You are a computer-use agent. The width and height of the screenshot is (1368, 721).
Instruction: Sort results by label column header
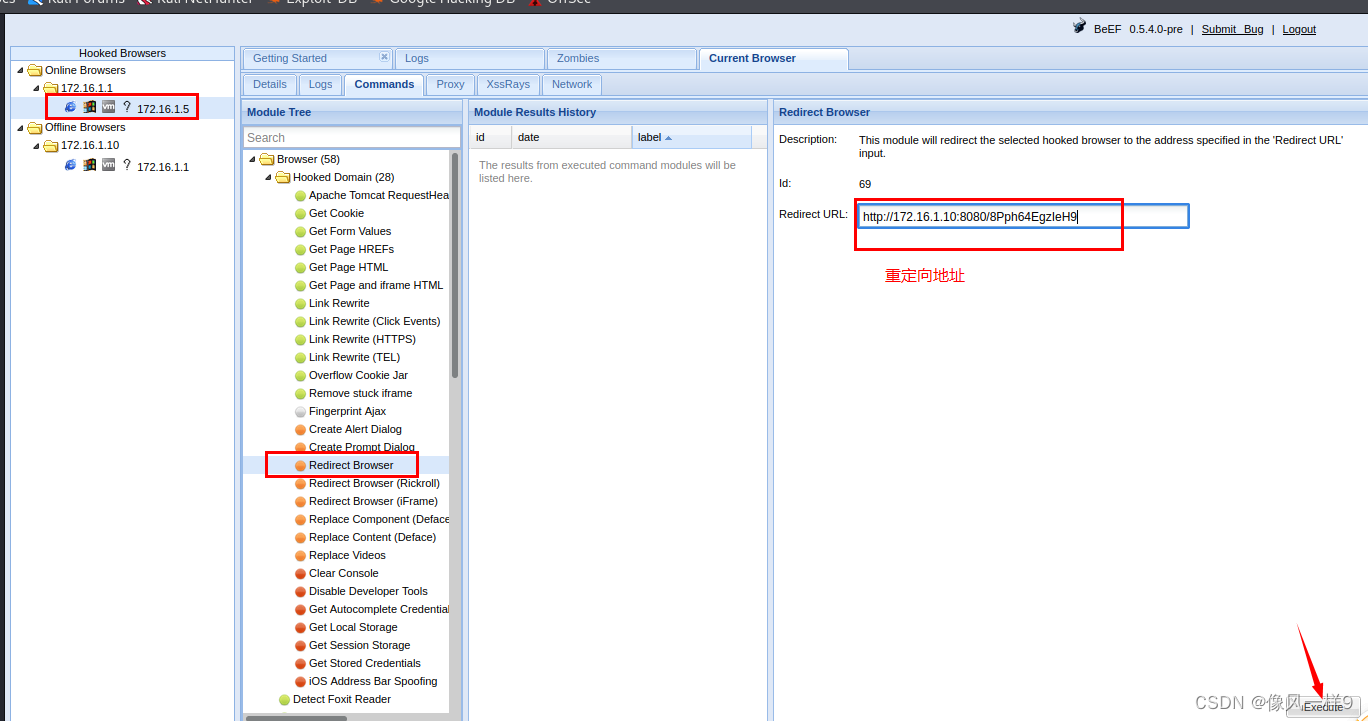tap(691, 137)
